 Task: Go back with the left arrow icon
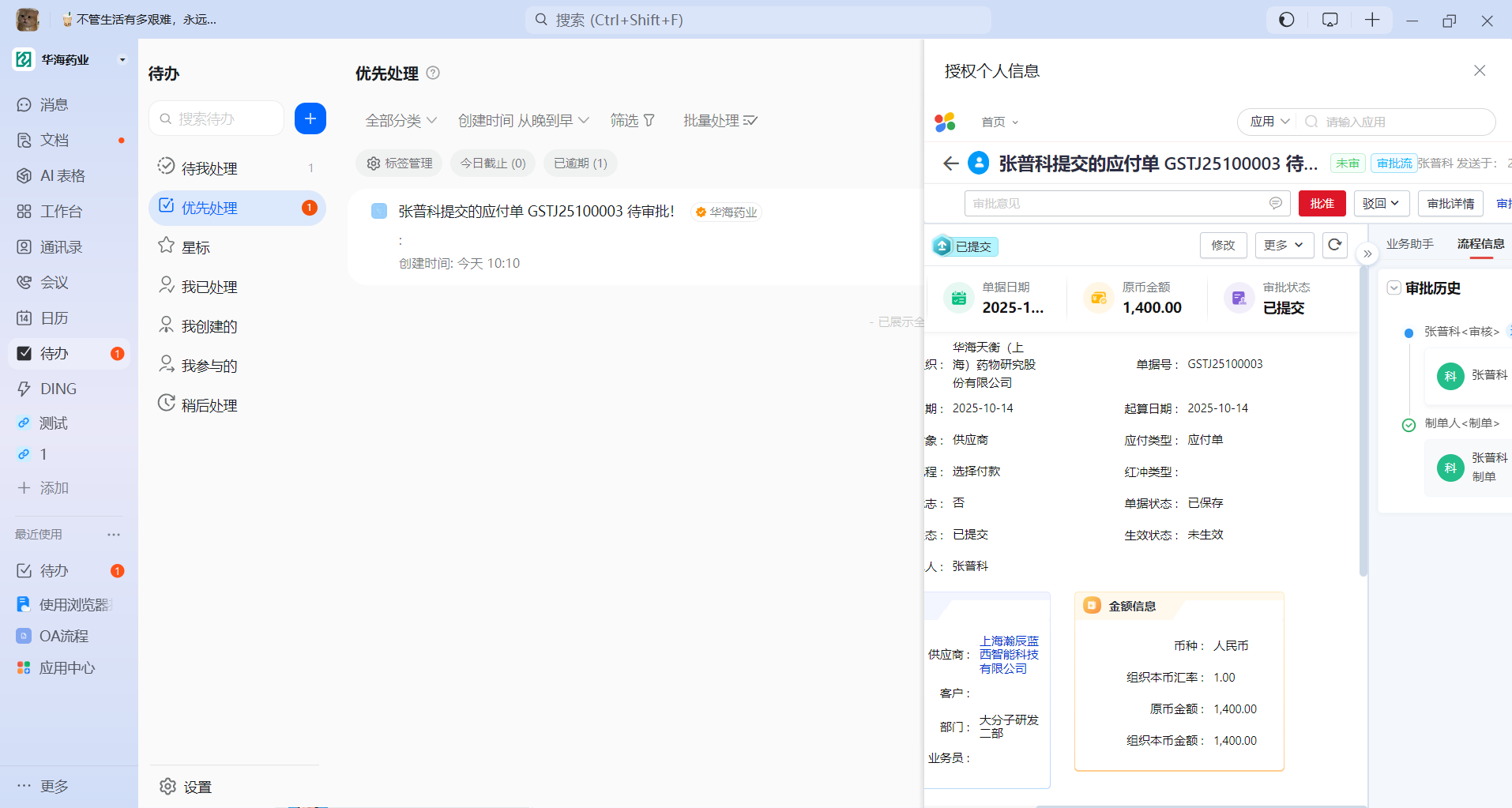[950, 163]
